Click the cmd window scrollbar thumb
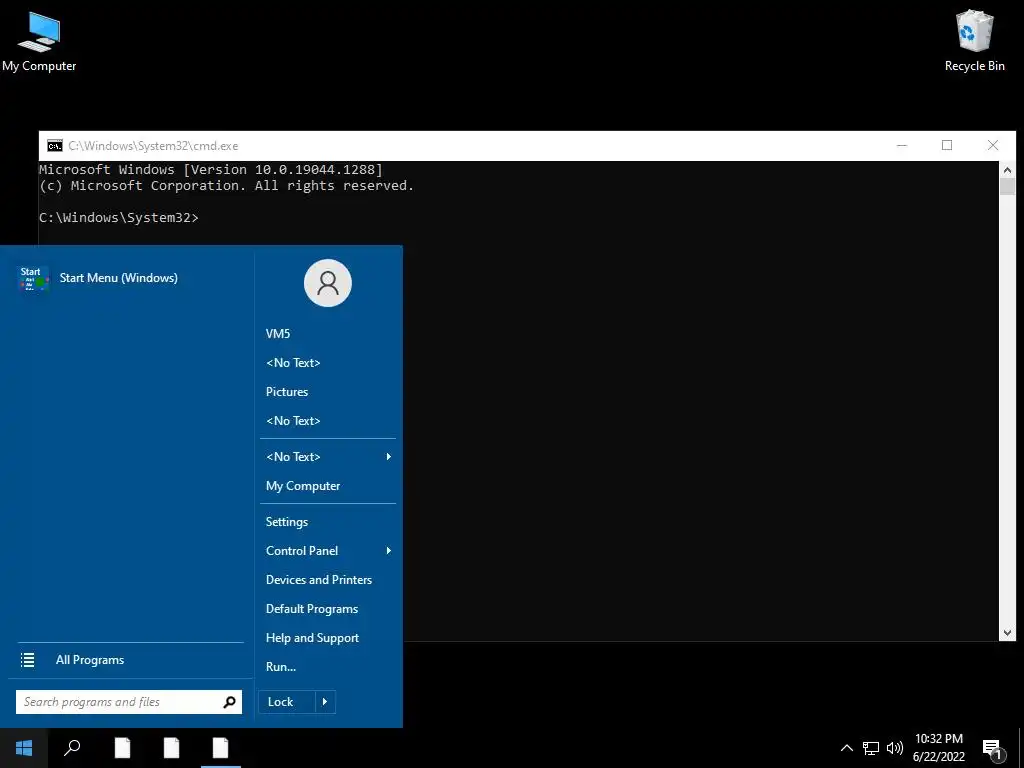This screenshot has width=1024, height=768. click(x=1007, y=186)
